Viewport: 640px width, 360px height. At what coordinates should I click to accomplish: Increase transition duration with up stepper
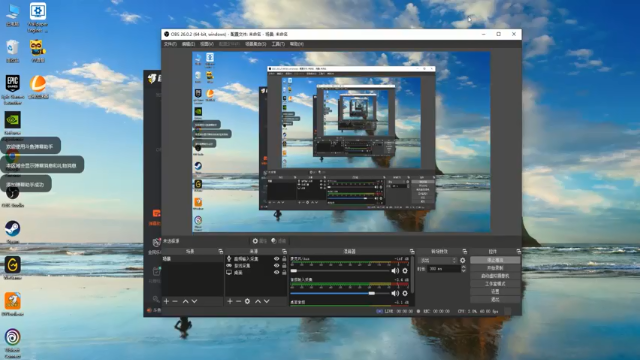pos(463,267)
